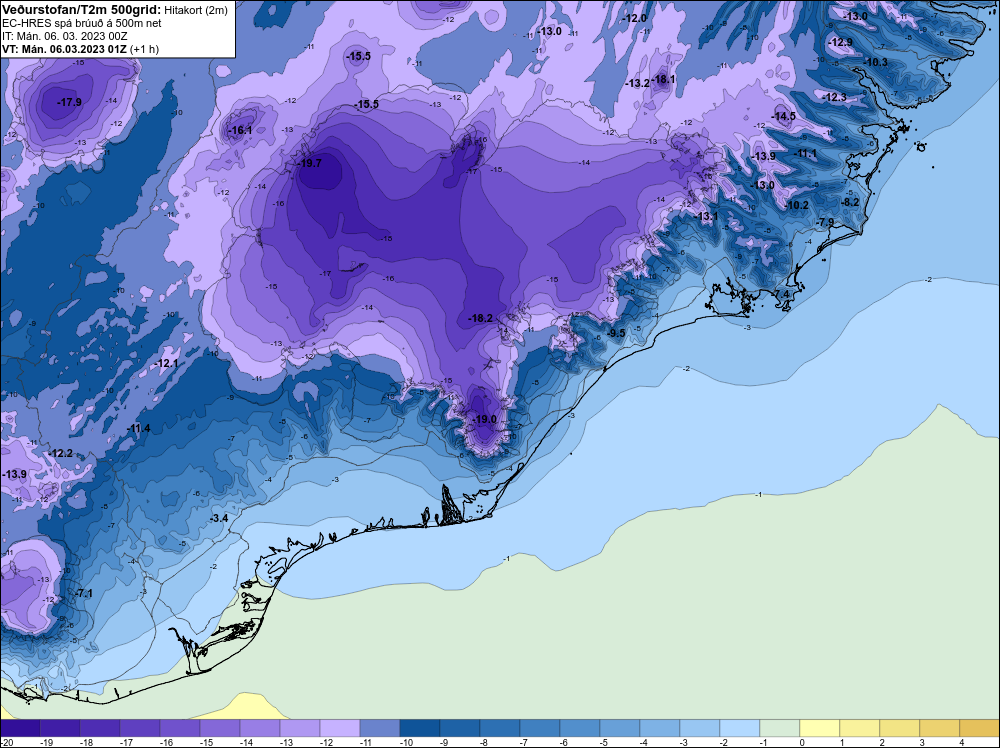
Task: Select the -10.2 temperature label
Action: pyautogui.click(x=797, y=205)
